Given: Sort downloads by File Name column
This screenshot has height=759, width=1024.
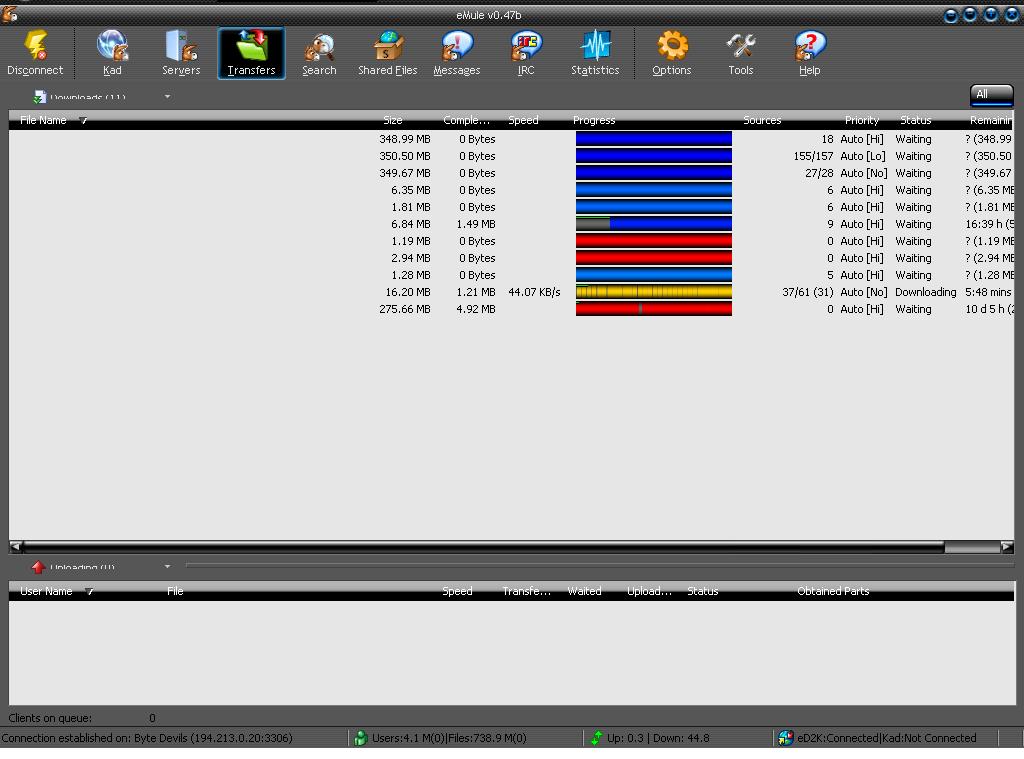Looking at the screenshot, I should 43,120.
